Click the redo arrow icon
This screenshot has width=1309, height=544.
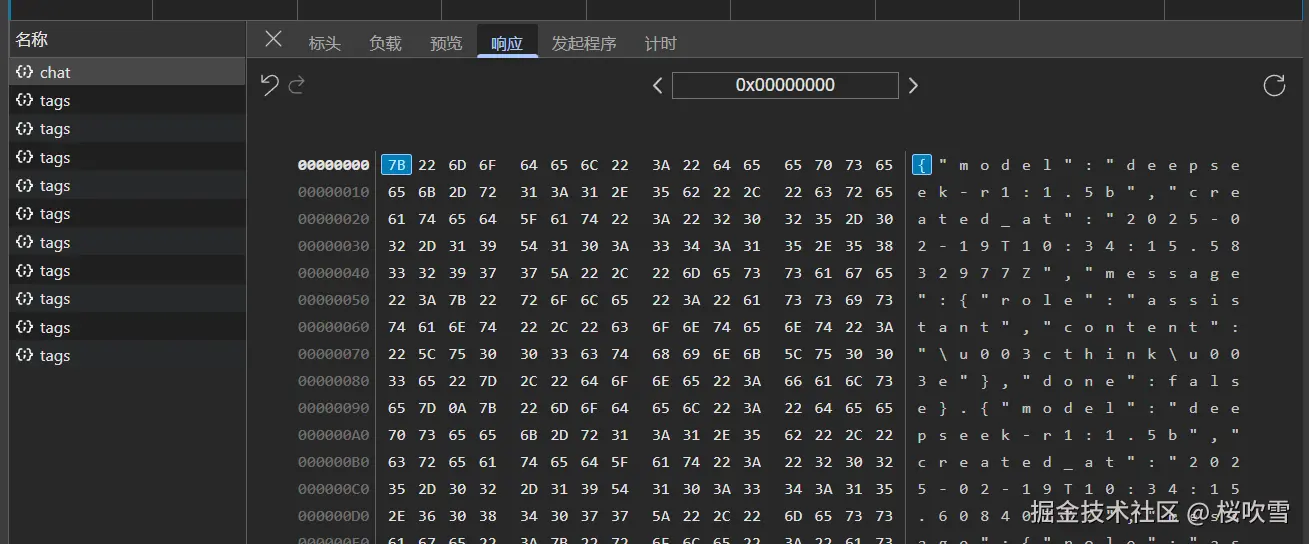[x=296, y=85]
